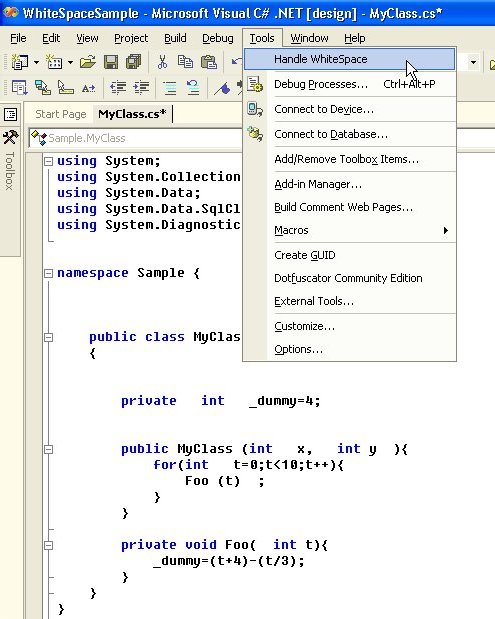
Task: Click the Uncomment Selected Lines icon
Action: pyautogui.click(x=193, y=87)
